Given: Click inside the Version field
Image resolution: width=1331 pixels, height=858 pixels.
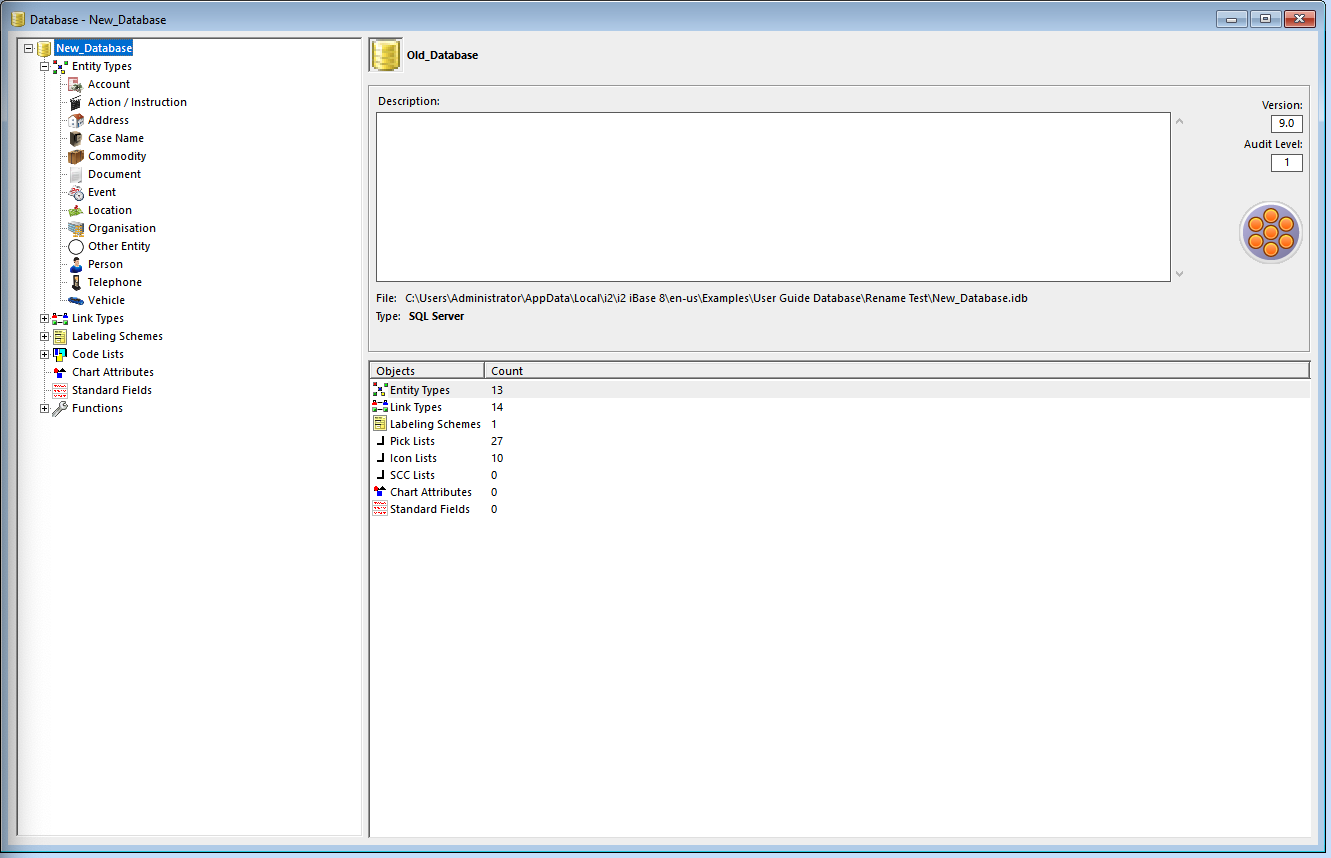Looking at the screenshot, I should click(x=1286, y=123).
